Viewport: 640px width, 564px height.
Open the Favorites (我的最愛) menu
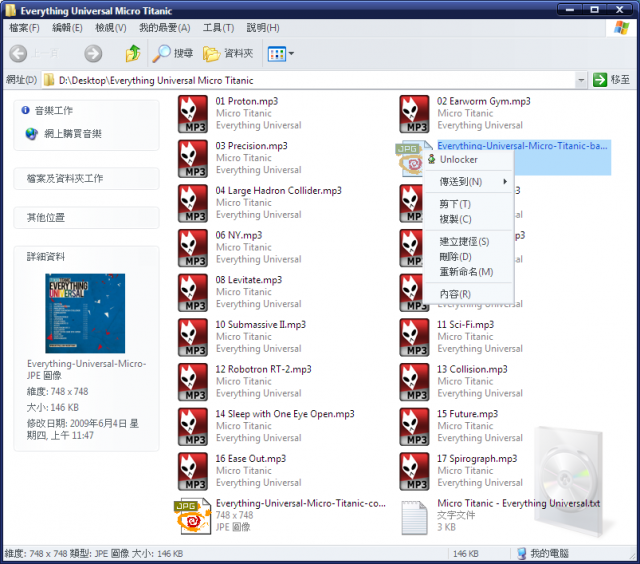pos(164,28)
